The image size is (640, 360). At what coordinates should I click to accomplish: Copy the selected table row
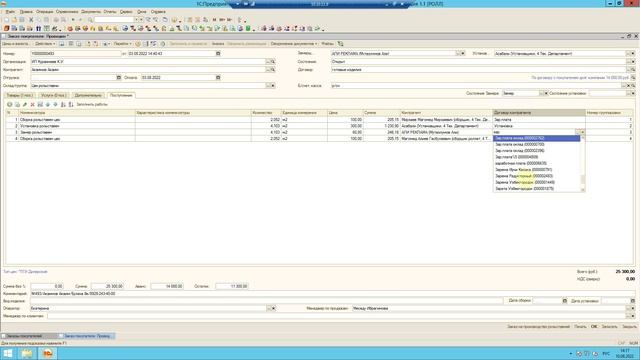[18, 104]
